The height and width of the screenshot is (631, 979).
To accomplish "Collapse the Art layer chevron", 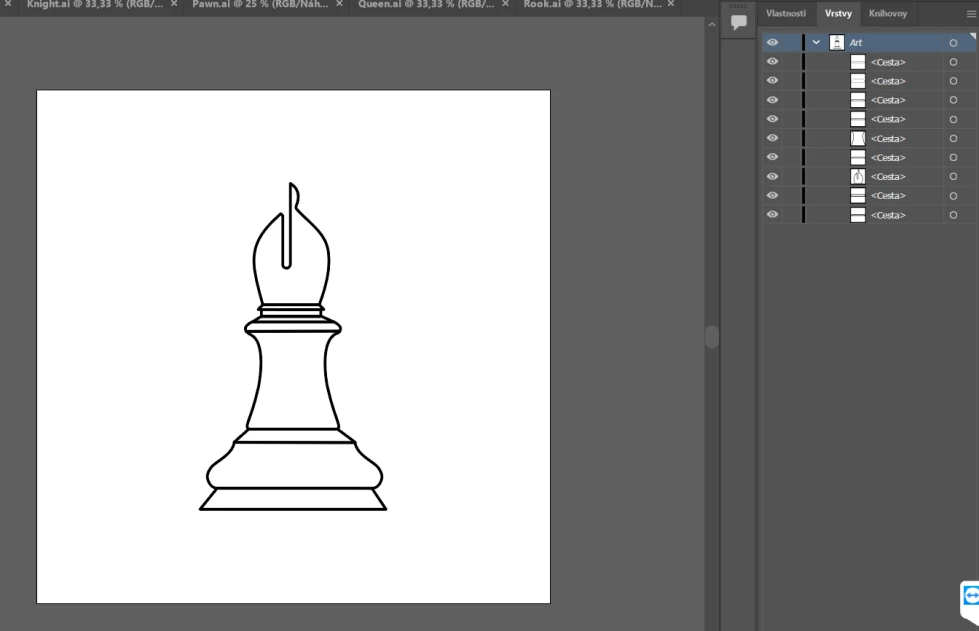I will pos(816,42).
